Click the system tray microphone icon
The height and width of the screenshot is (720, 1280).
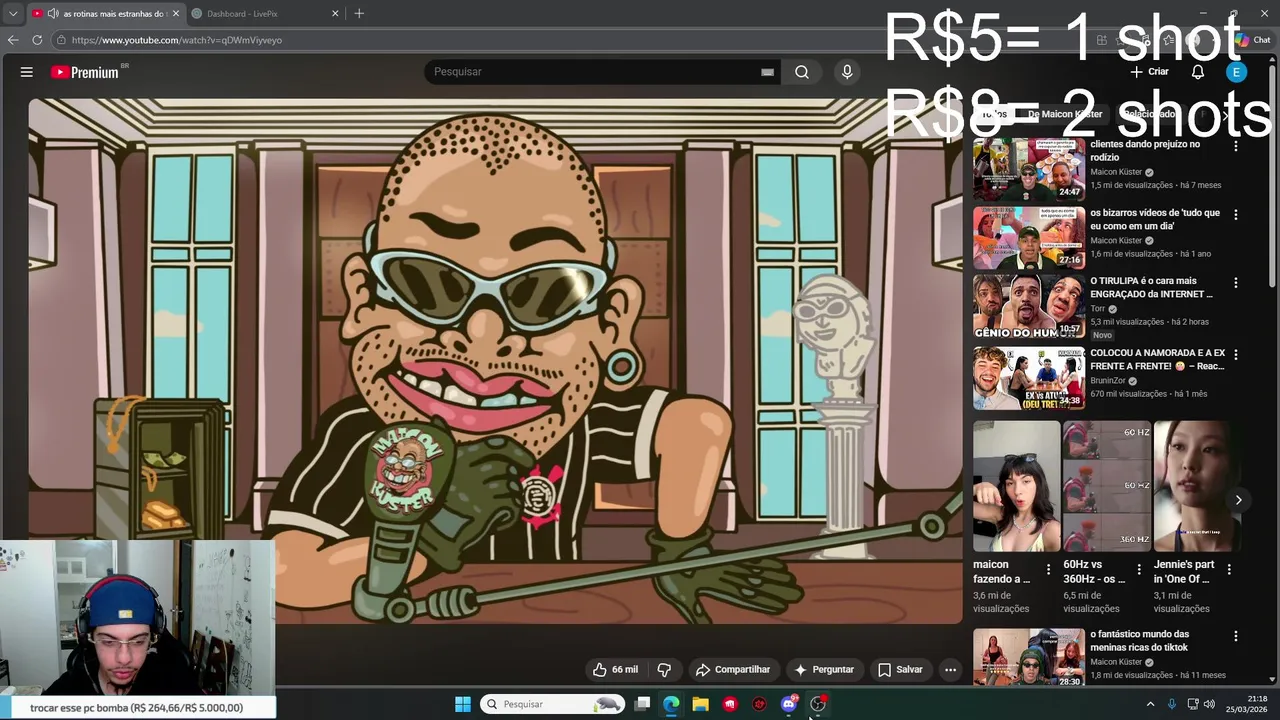(1172, 704)
